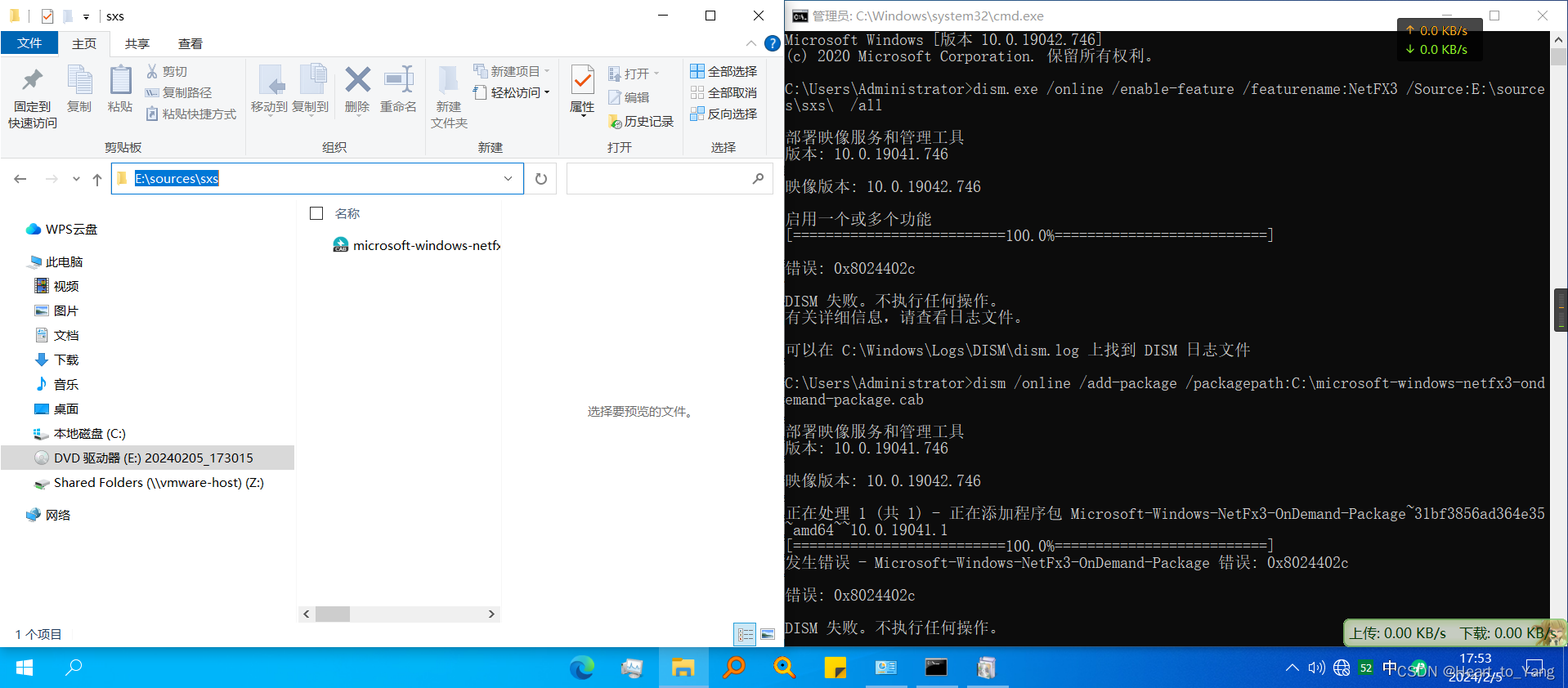This screenshot has width=1568, height=688.
Task: Click Paste shortcut (粘贴快捷方式)
Action: click(x=191, y=114)
